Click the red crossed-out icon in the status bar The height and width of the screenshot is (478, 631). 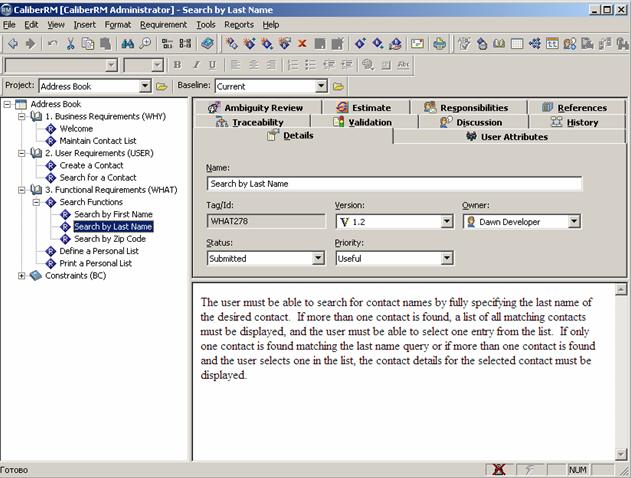(x=499, y=469)
